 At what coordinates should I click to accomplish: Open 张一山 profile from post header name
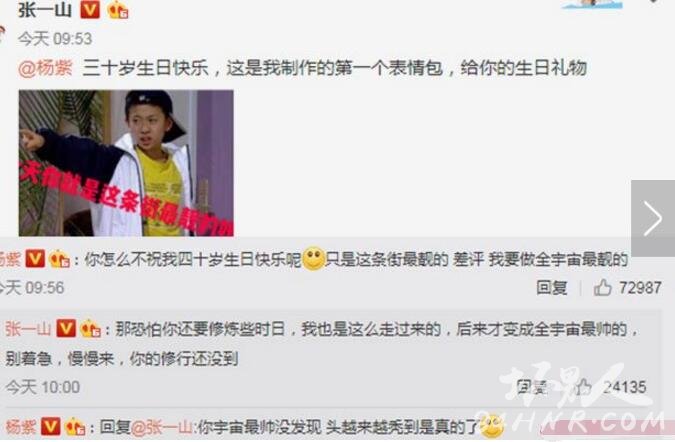coord(45,9)
